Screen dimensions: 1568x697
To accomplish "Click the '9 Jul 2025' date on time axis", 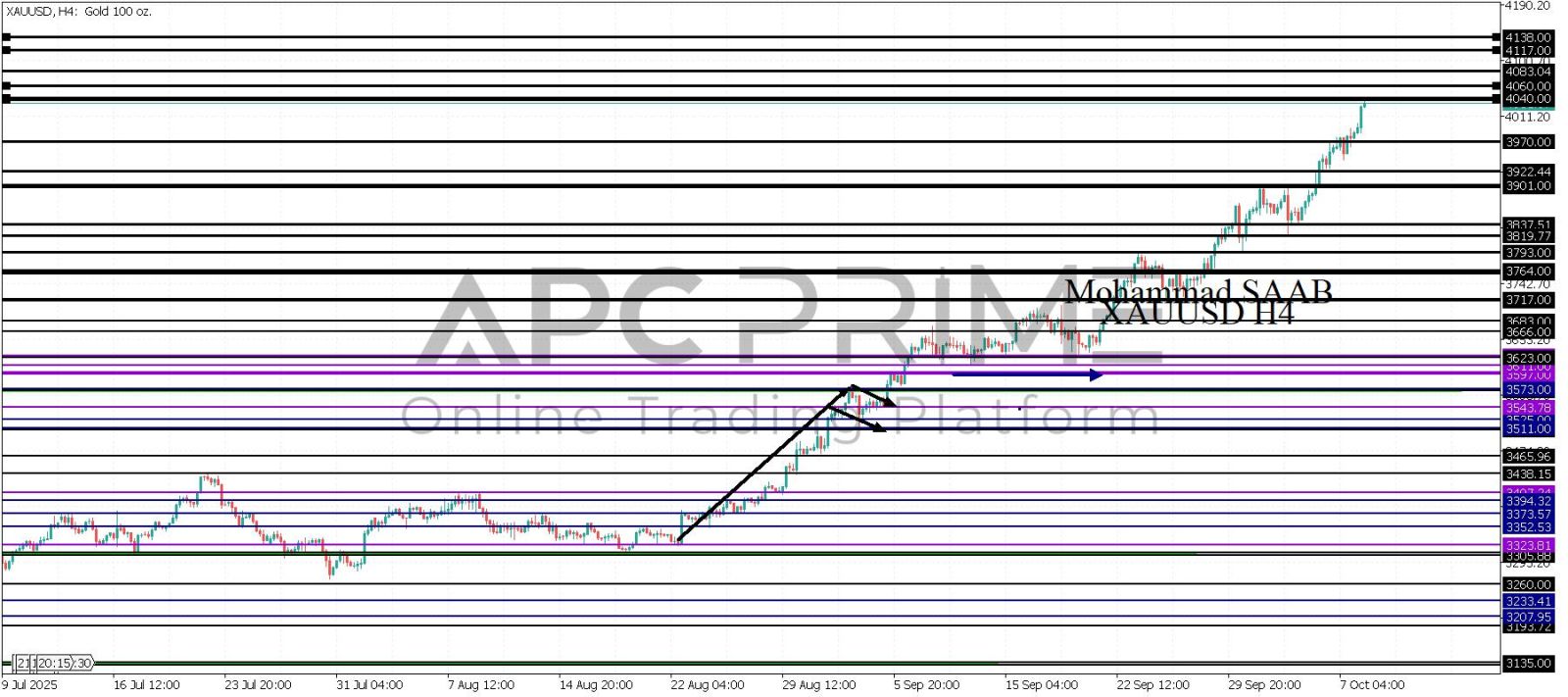I will 29,685.
